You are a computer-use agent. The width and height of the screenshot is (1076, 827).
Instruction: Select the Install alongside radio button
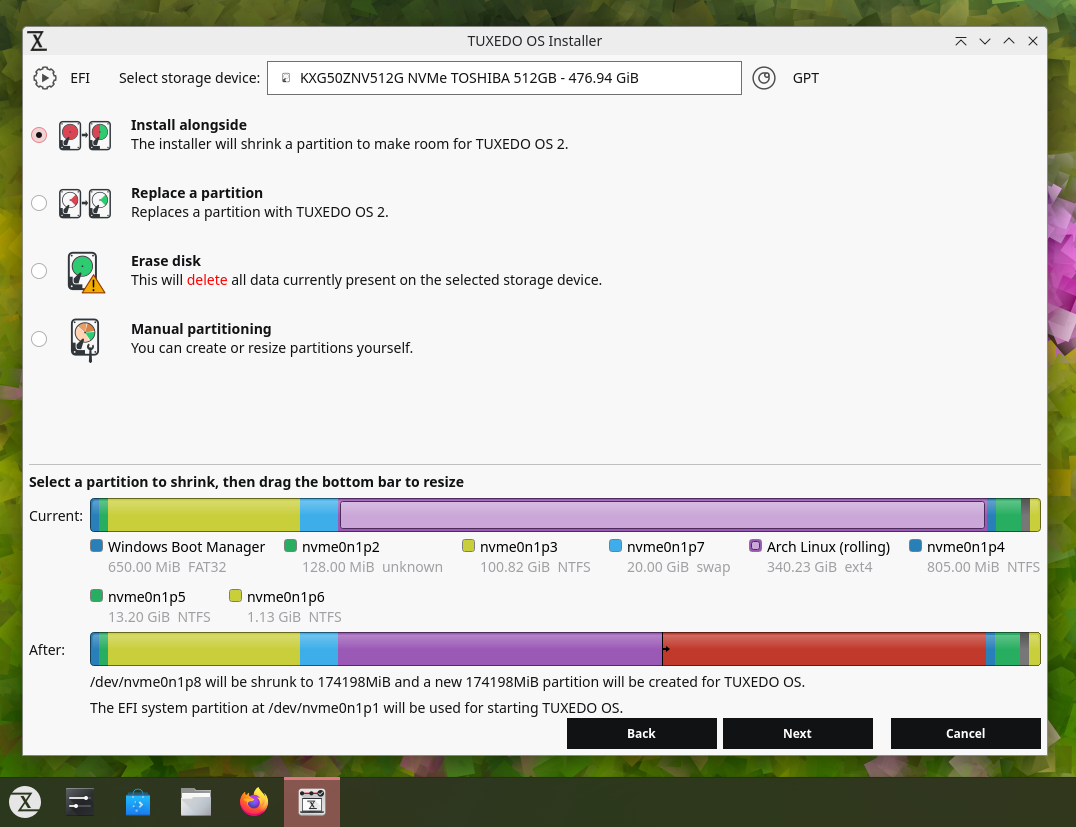tap(39, 135)
